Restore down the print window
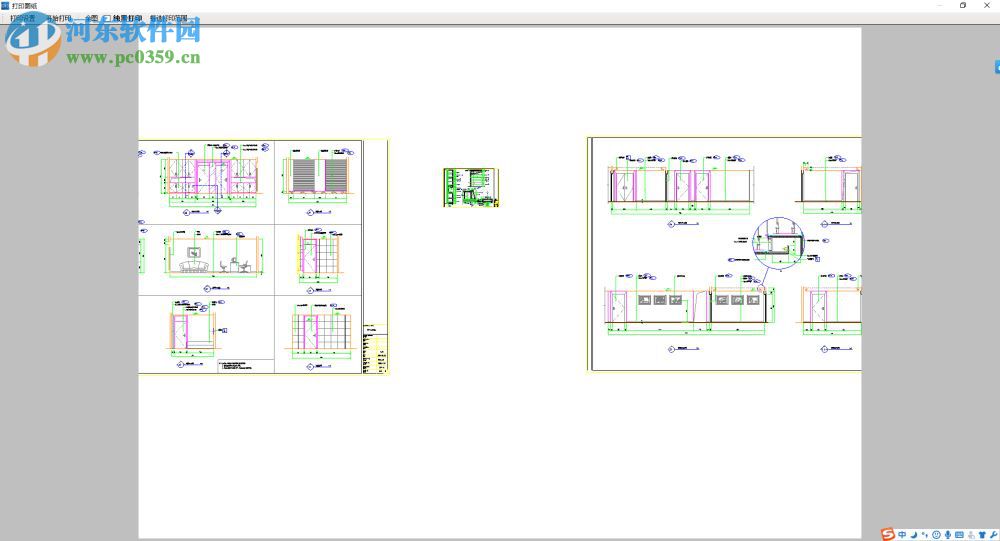The width and height of the screenshot is (1000, 541). tap(962, 5)
